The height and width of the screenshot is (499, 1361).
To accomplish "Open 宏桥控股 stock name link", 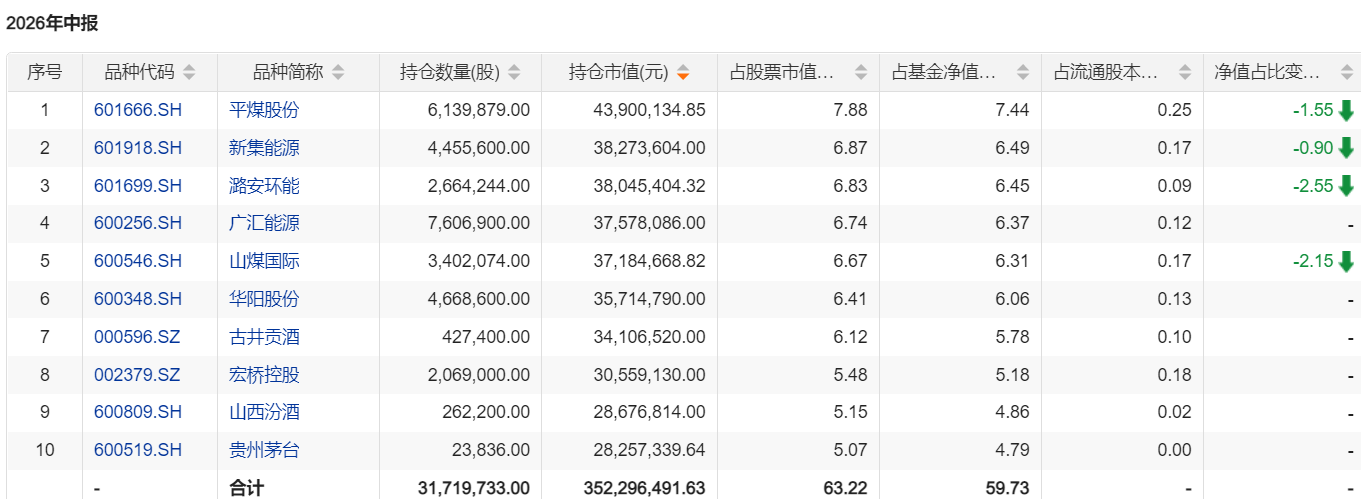I will (x=264, y=375).
